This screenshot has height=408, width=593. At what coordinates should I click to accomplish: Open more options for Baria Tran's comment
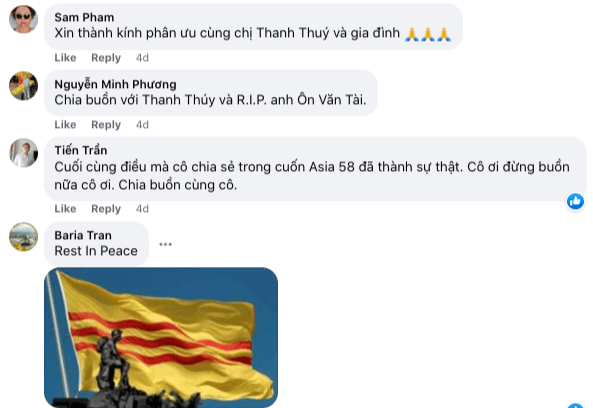click(165, 244)
